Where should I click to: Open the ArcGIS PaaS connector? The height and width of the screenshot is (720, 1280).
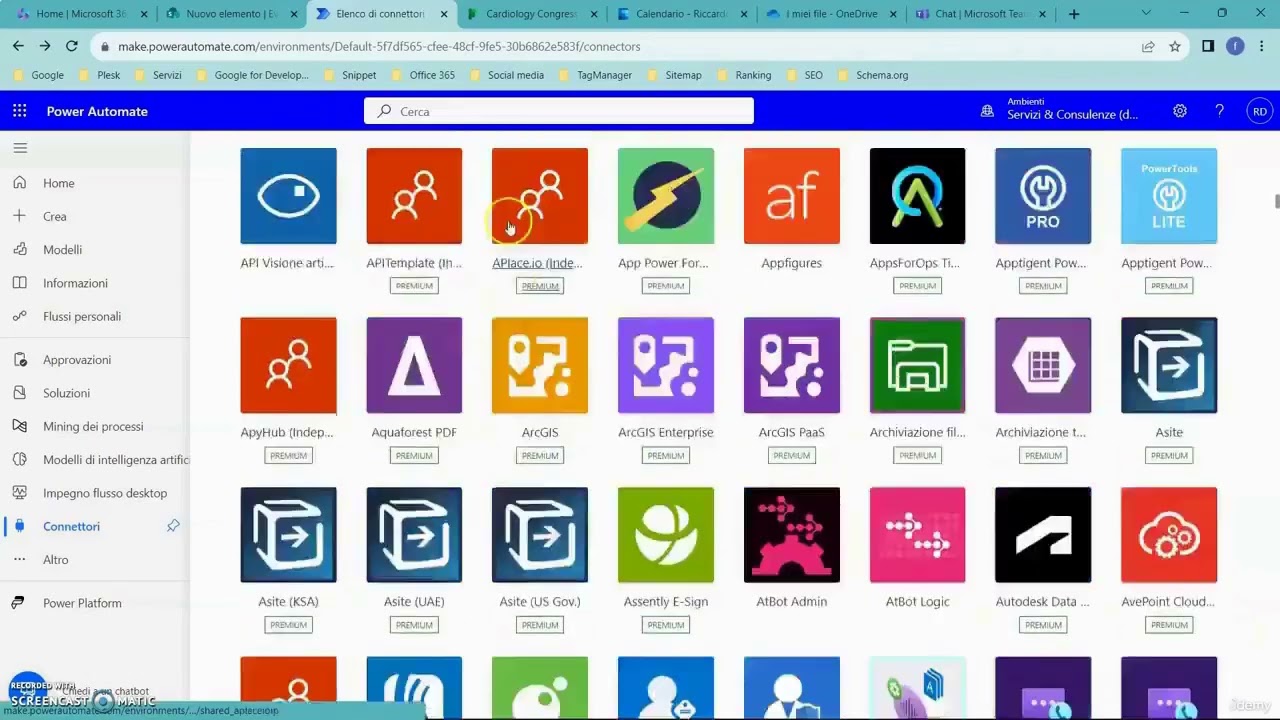tap(792, 365)
